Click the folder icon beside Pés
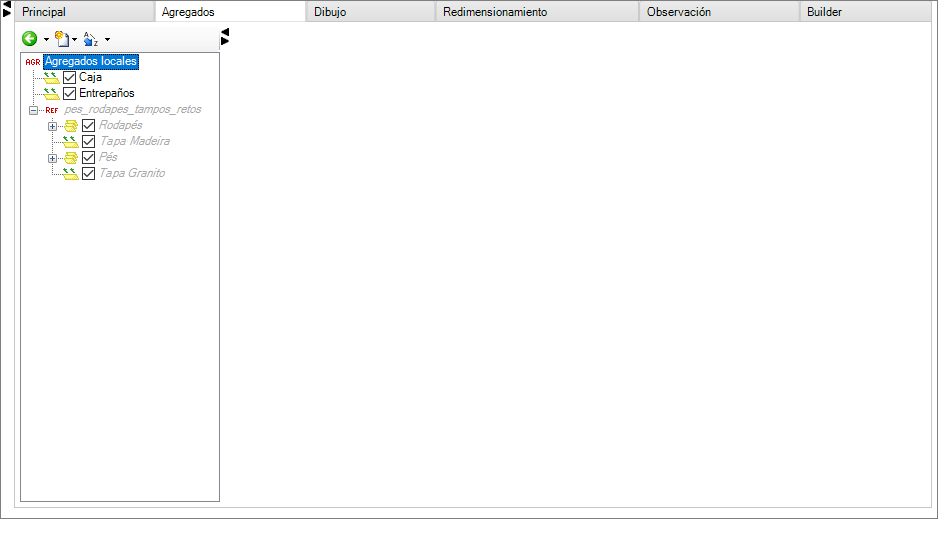Screen dimensions: 947x539 [71, 158]
